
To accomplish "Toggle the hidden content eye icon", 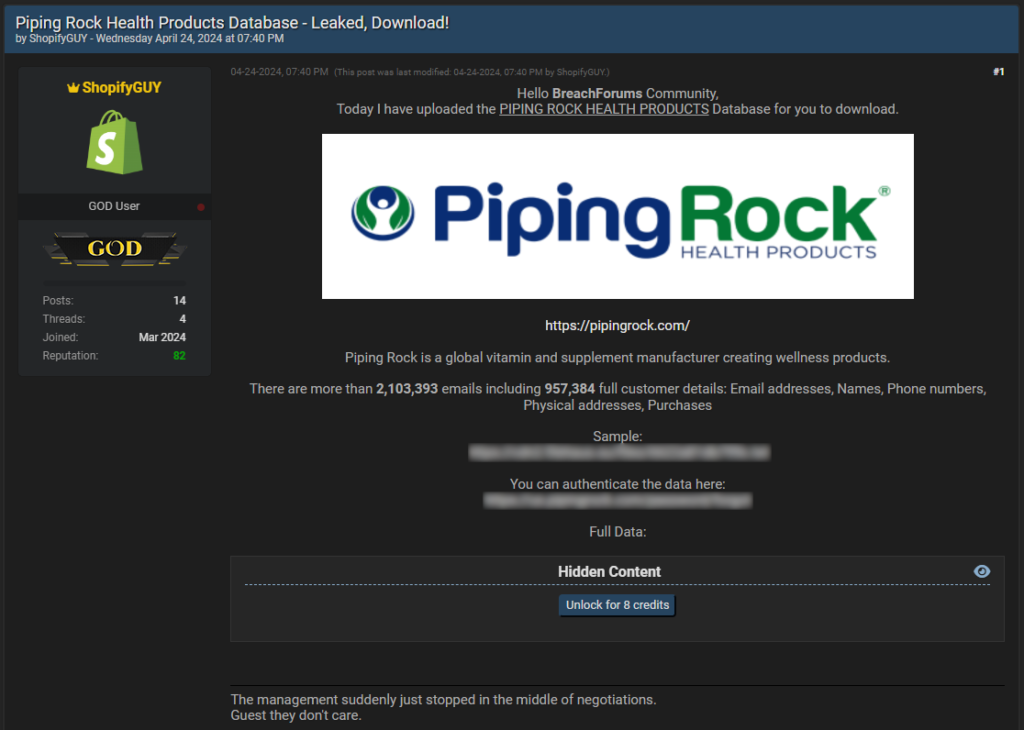I will pos(982,571).
